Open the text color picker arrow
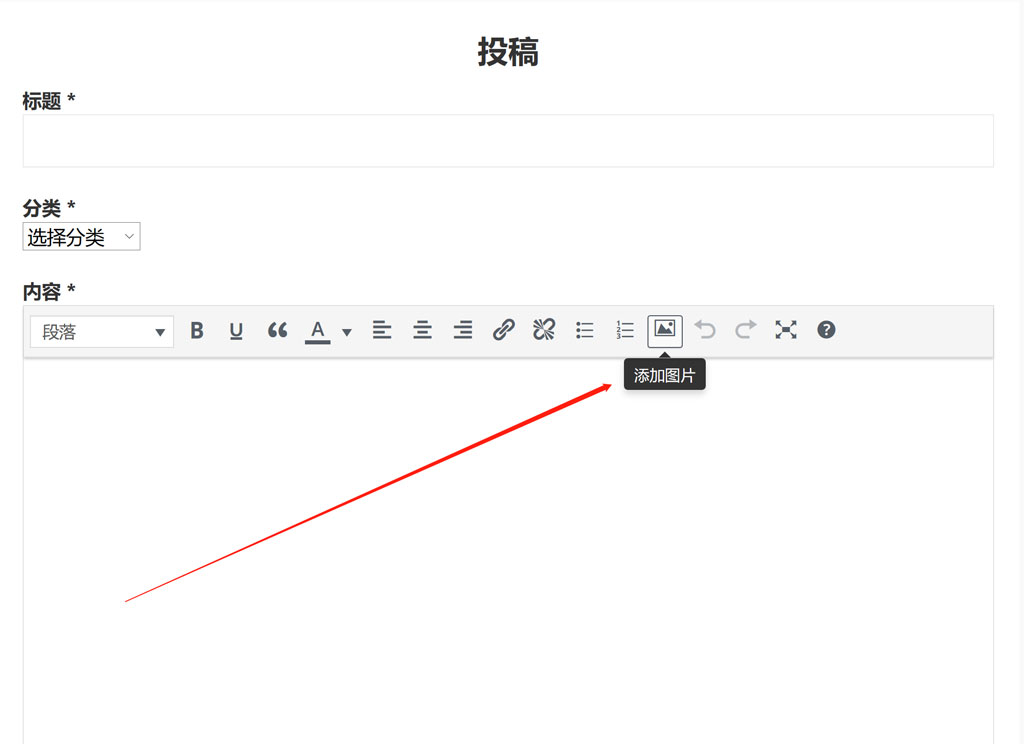Image resolution: width=1024 pixels, height=744 pixels. tap(347, 332)
